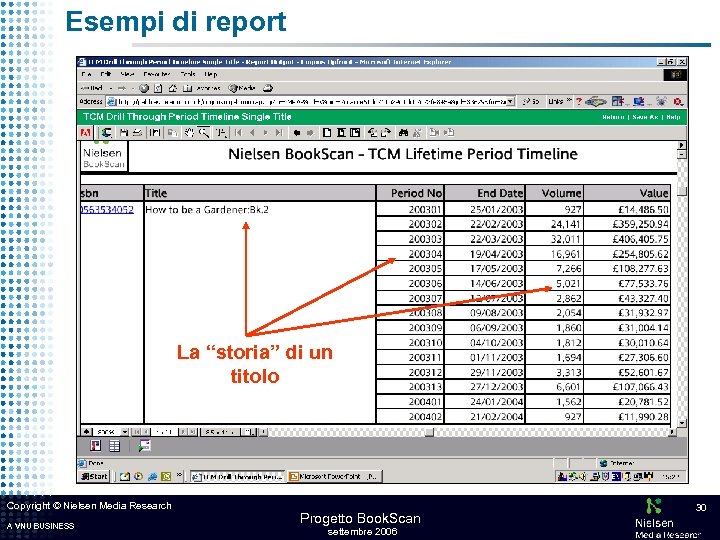Click the Fit Page icon
The width and height of the screenshot is (720, 540).
point(341,133)
